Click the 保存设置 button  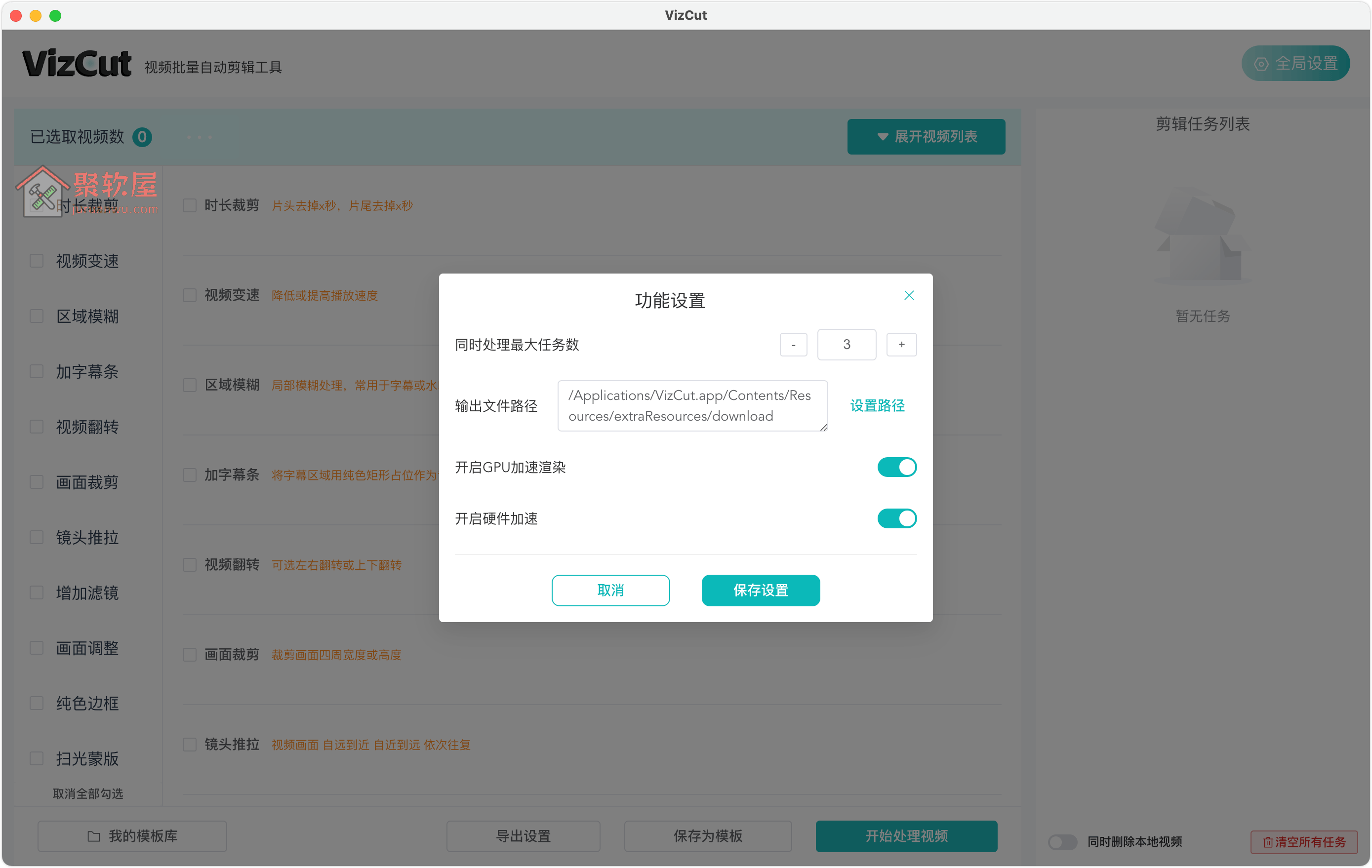761,591
